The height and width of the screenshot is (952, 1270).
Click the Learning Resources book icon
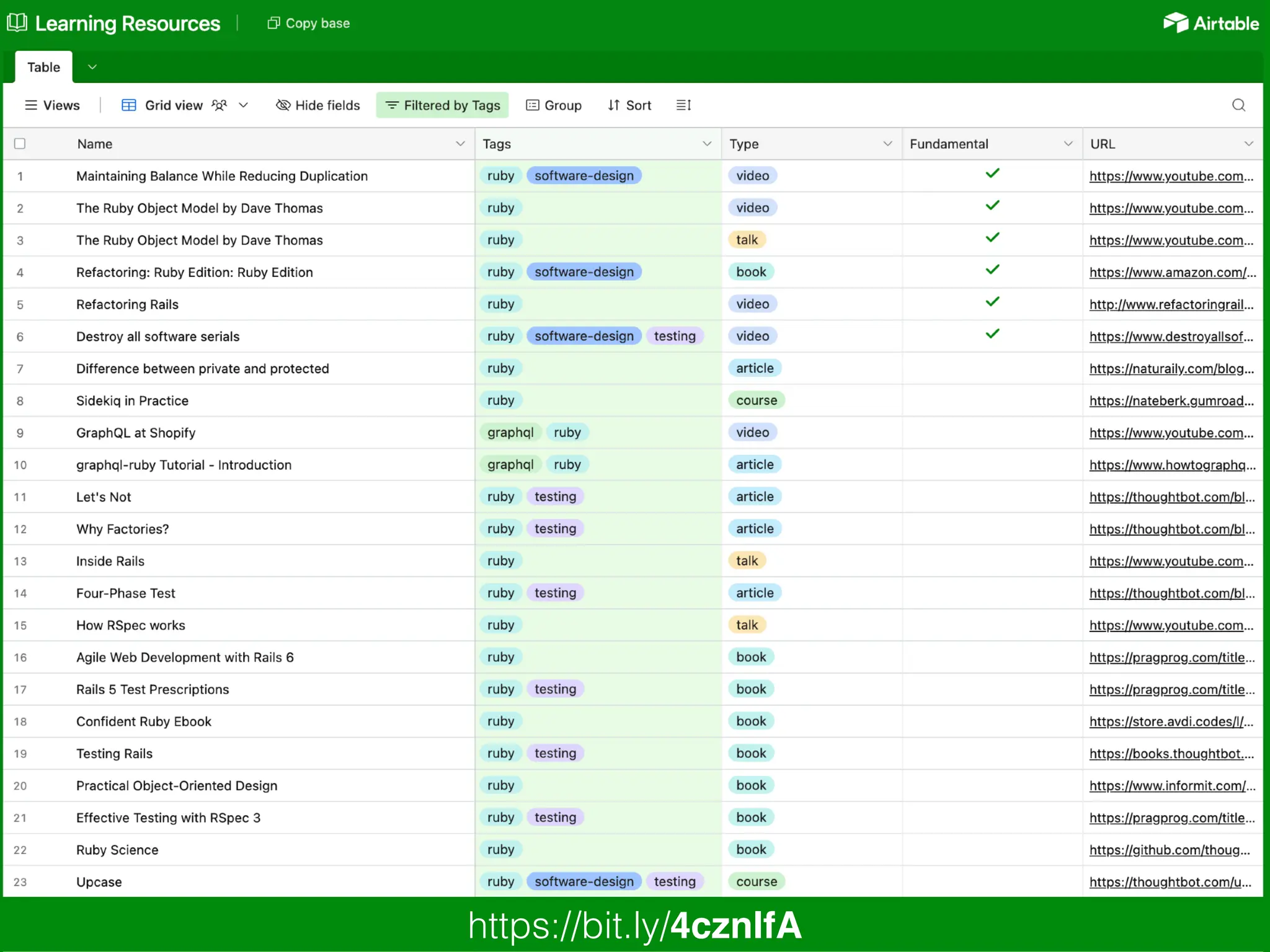pos(17,23)
